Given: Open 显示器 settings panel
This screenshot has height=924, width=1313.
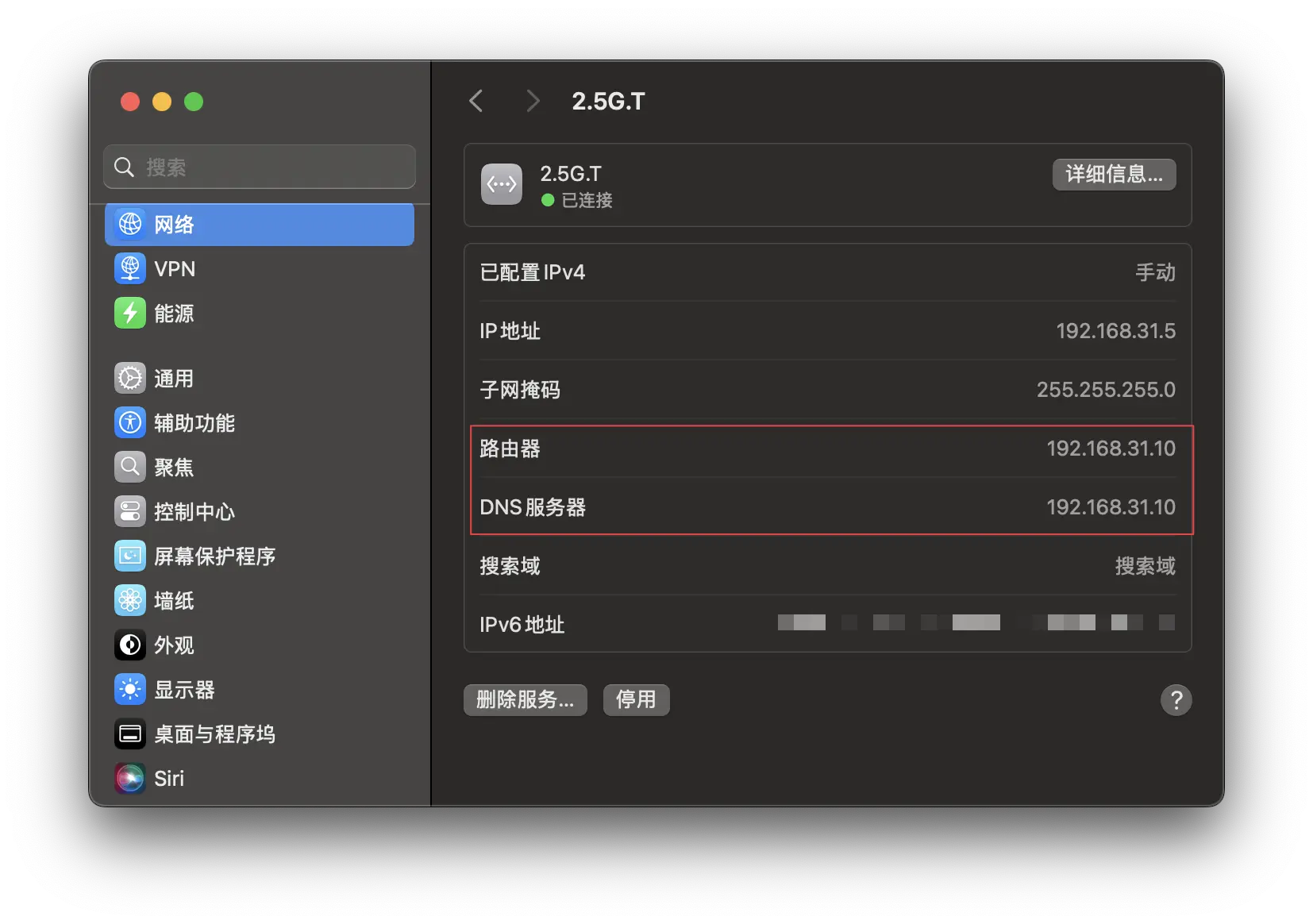Looking at the screenshot, I should click(x=185, y=690).
